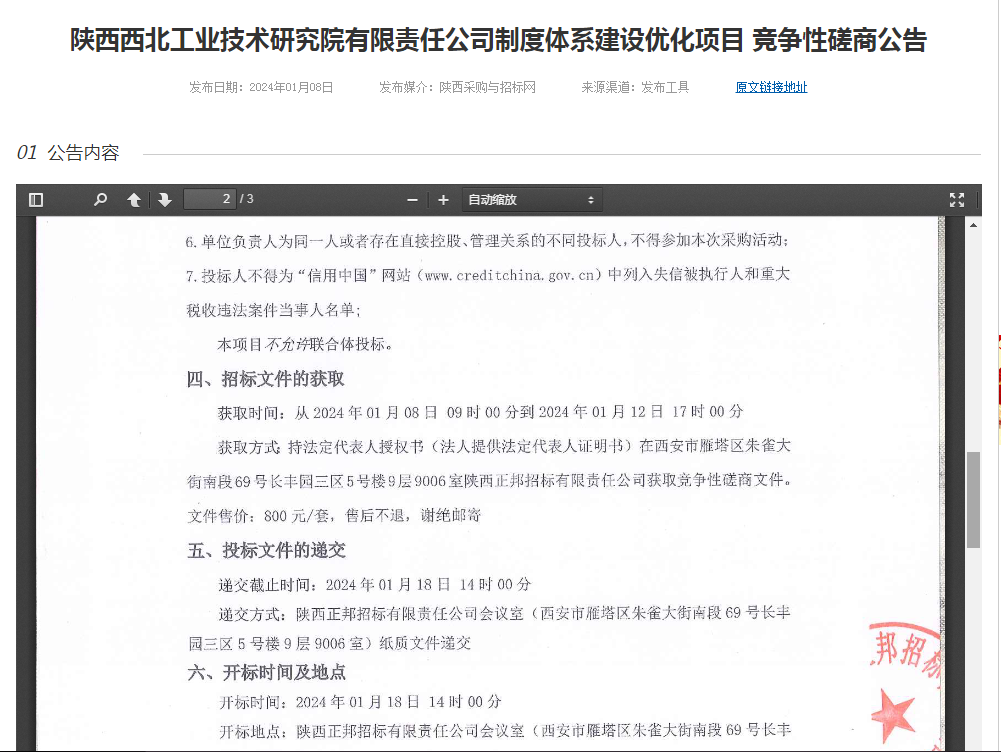Click the scrollbar up arrow
The image size is (1001, 752).
[973, 225]
